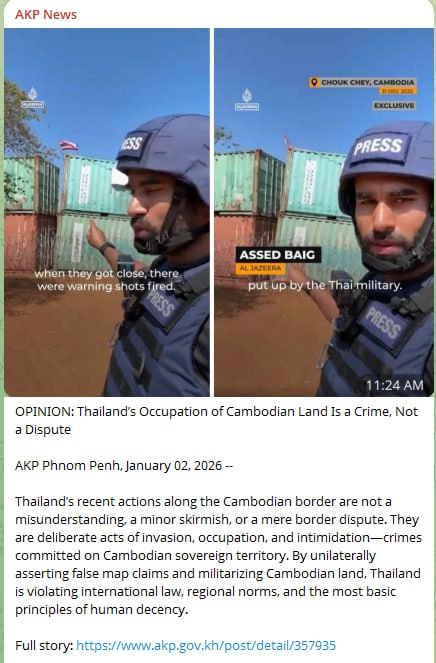Click the location pin icon beside Chouk Chey
This screenshot has width=436, height=663.
point(314,82)
